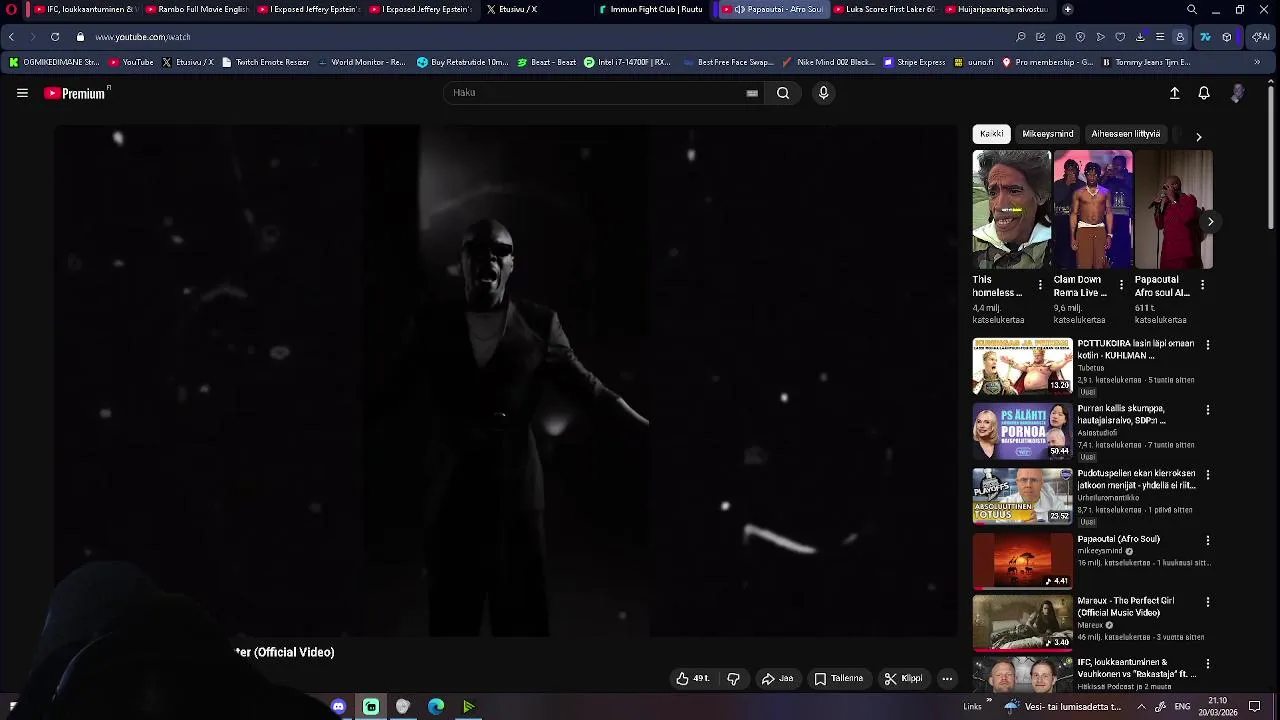Open options for 'This homeless' short
This screenshot has width=1280, height=720.
(1040, 285)
